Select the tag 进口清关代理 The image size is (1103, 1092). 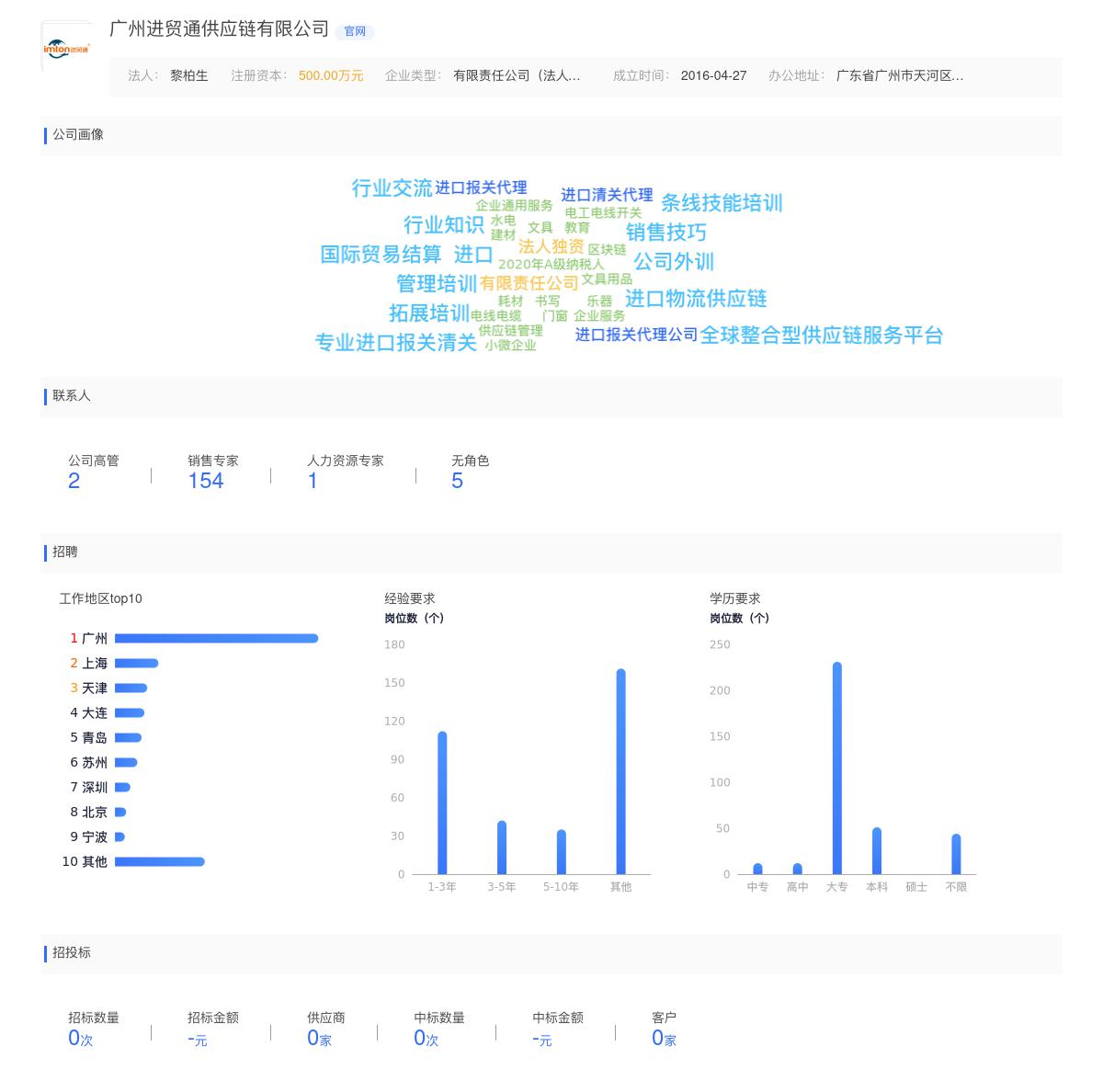607,195
